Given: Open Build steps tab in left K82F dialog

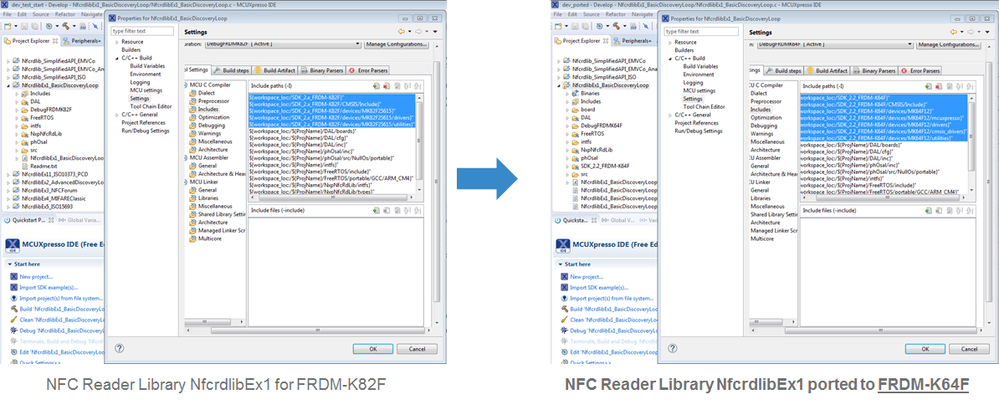Looking at the screenshot, I should (x=231, y=71).
